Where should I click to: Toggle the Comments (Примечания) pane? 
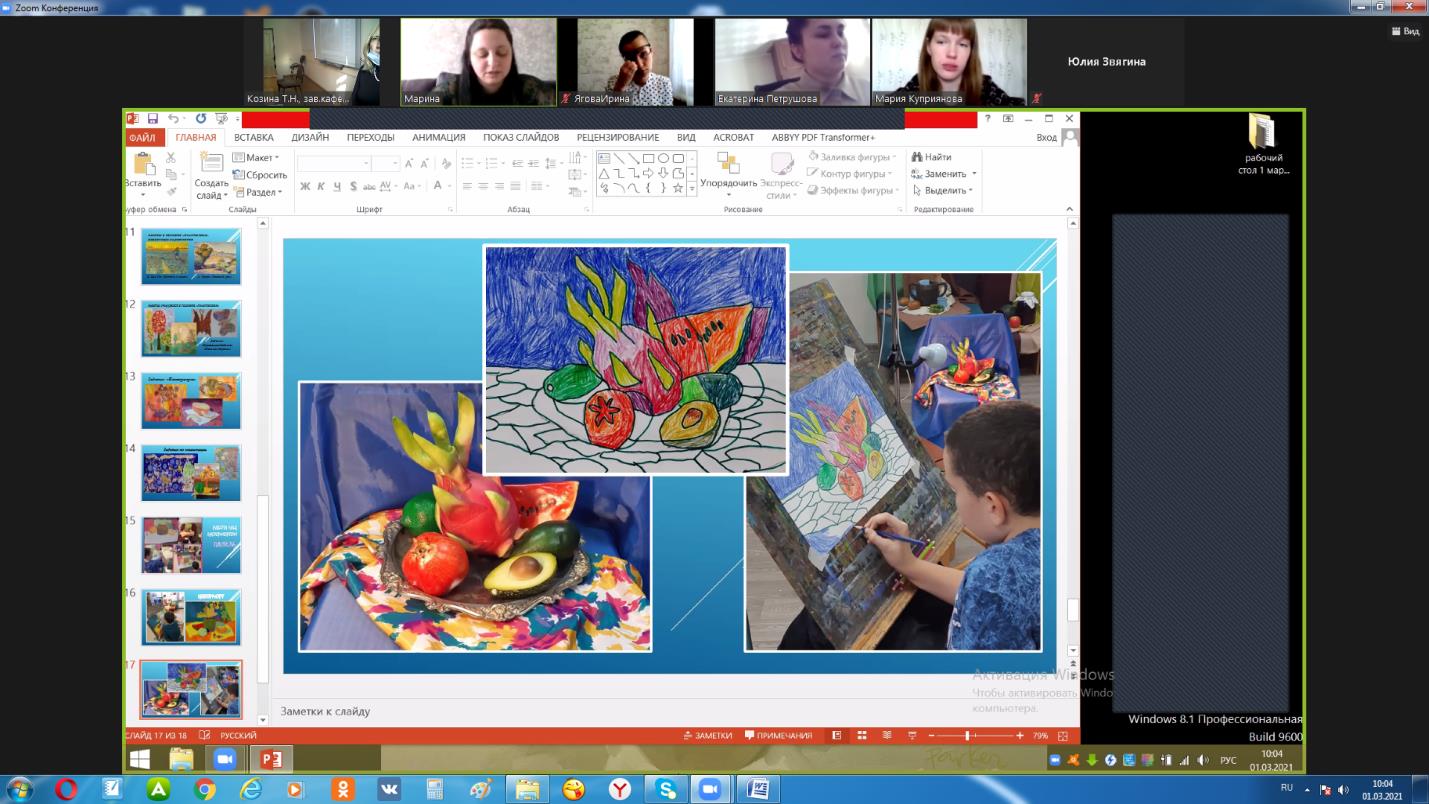point(778,736)
